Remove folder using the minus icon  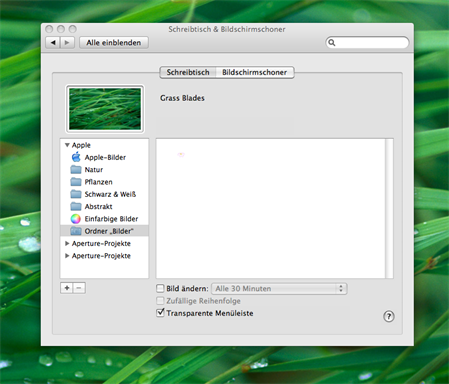tap(79, 288)
